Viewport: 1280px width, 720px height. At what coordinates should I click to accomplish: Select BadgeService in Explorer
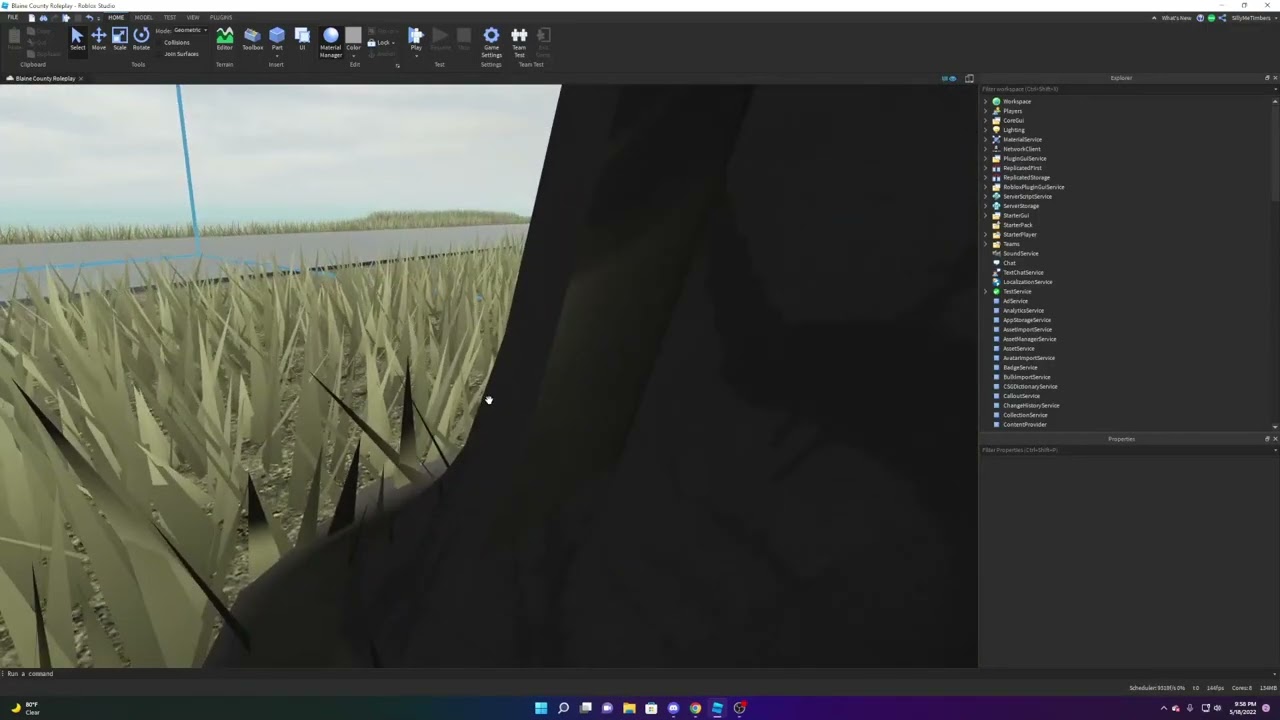[1020, 368]
